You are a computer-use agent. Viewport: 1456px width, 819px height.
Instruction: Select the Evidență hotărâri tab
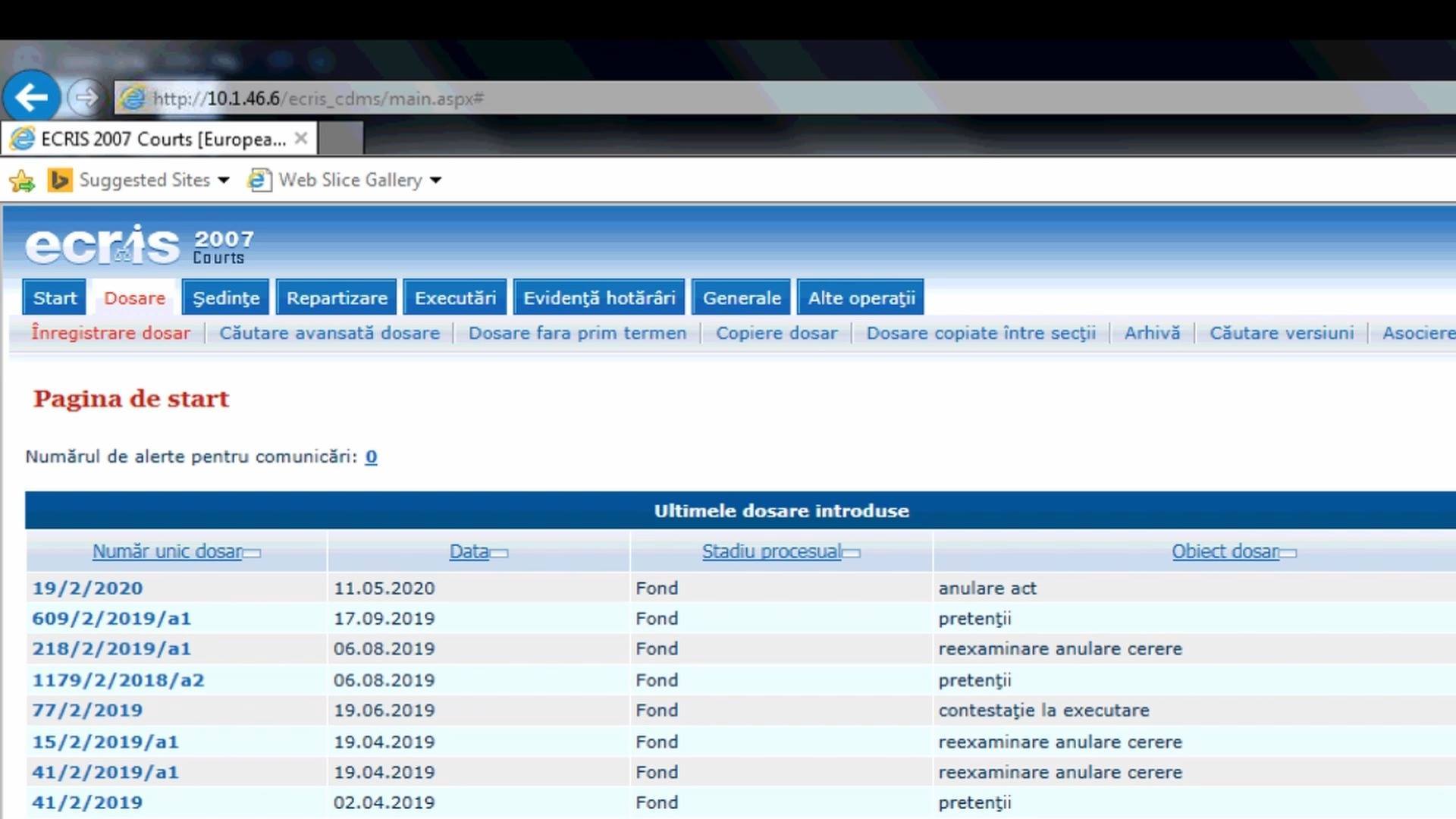599,298
